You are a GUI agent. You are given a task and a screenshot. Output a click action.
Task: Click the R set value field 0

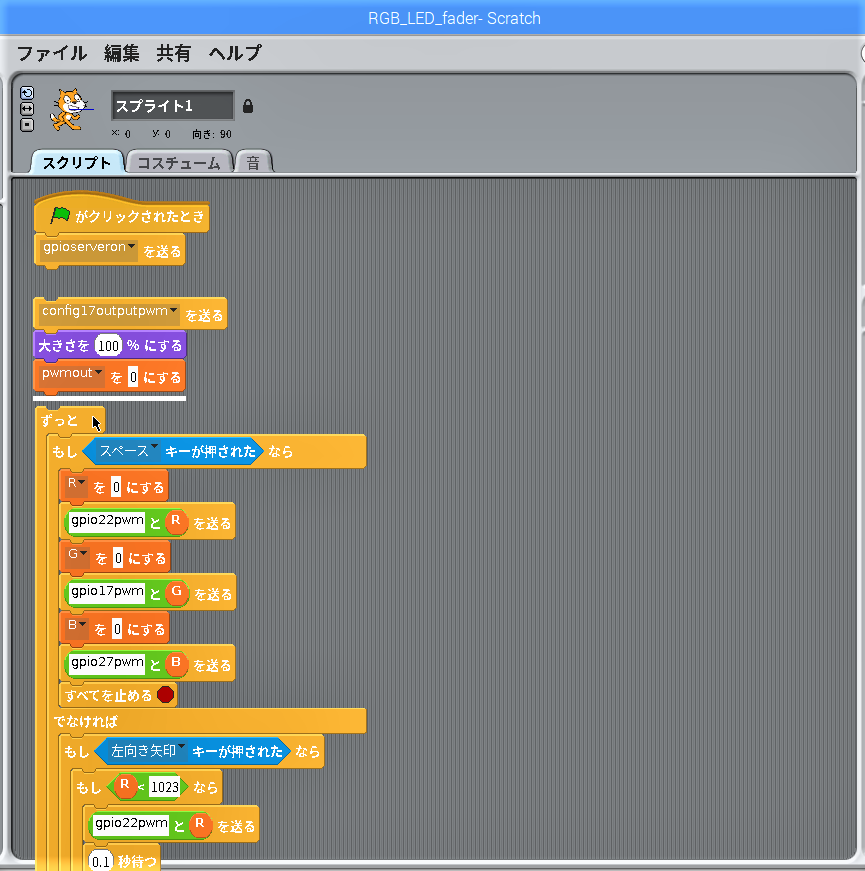pos(116,487)
